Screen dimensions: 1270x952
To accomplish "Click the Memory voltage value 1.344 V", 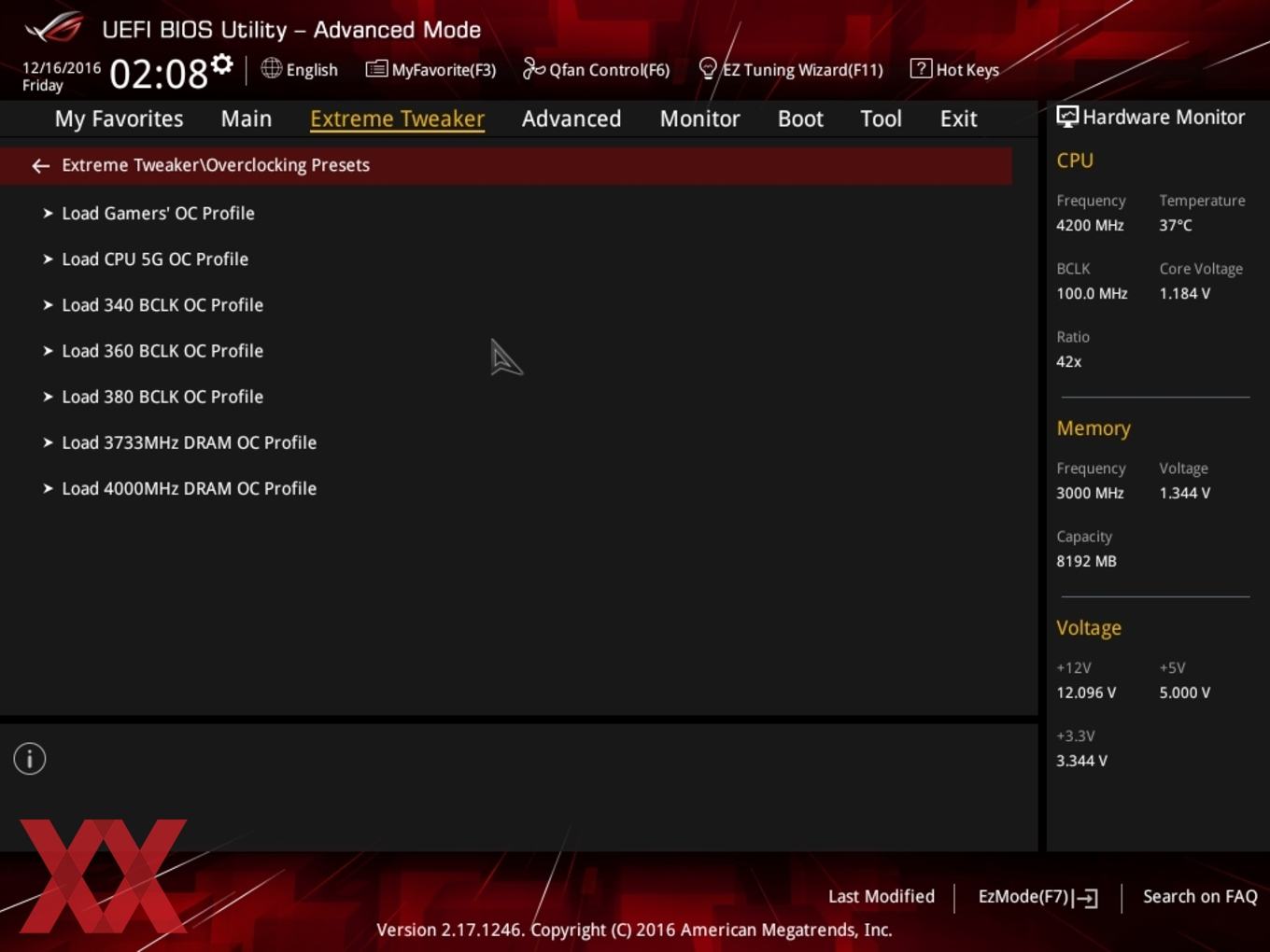I will (1184, 493).
